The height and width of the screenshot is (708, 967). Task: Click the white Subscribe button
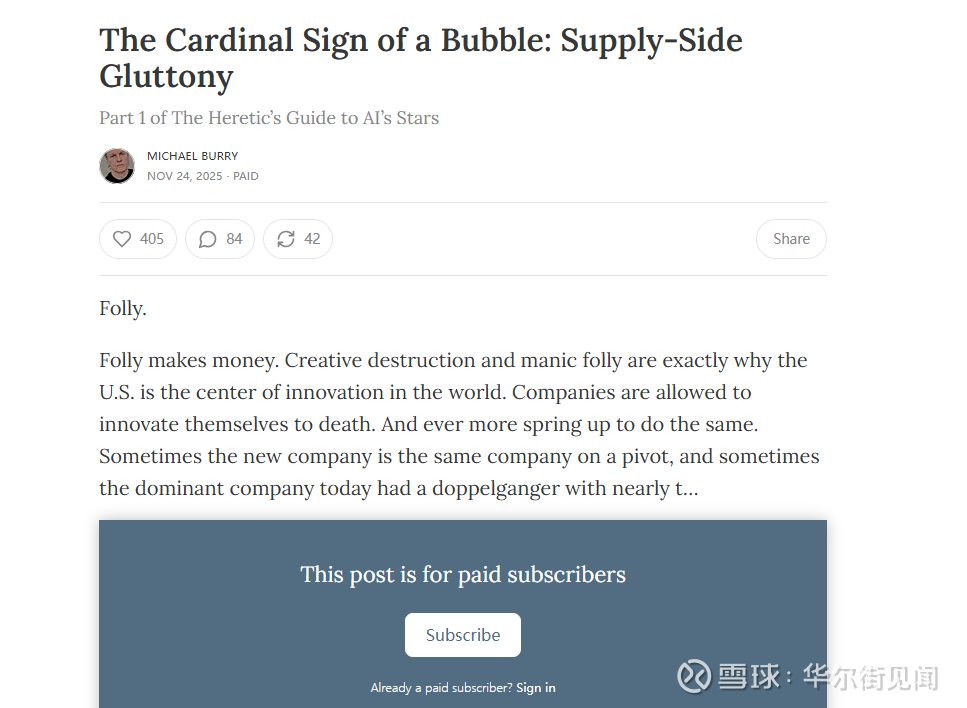(x=463, y=635)
